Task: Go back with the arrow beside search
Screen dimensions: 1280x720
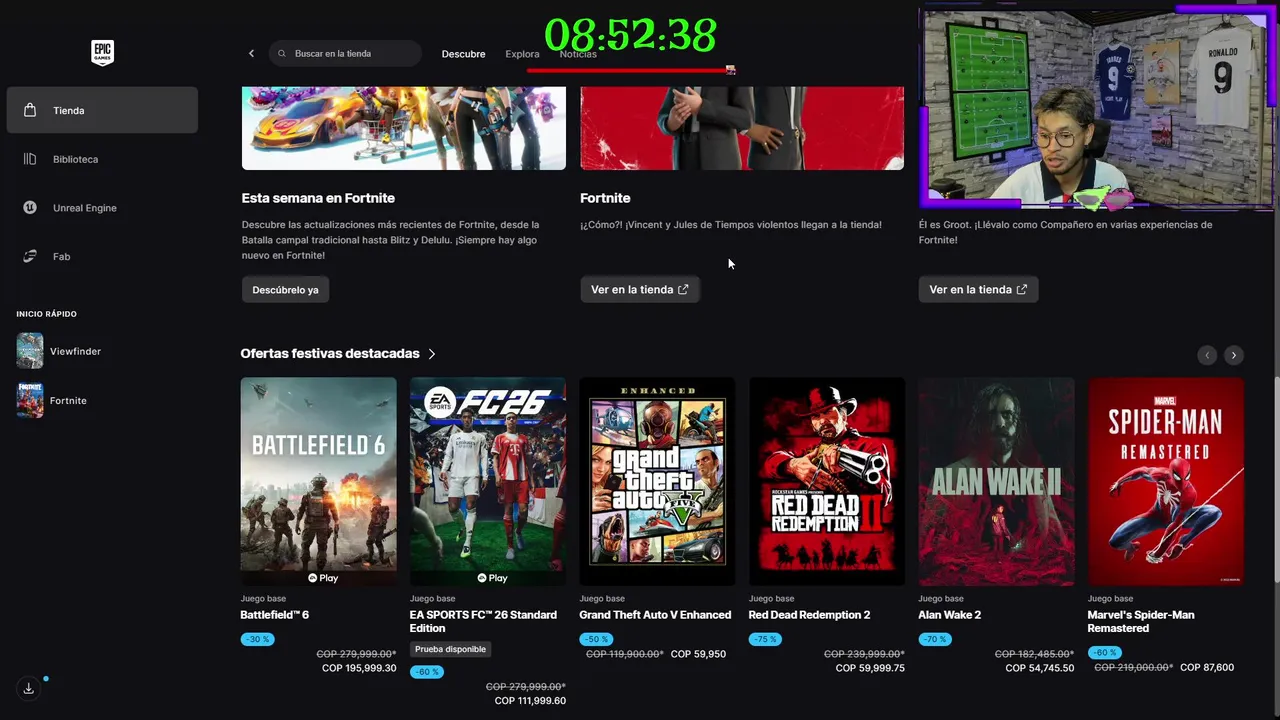Action: (x=251, y=53)
